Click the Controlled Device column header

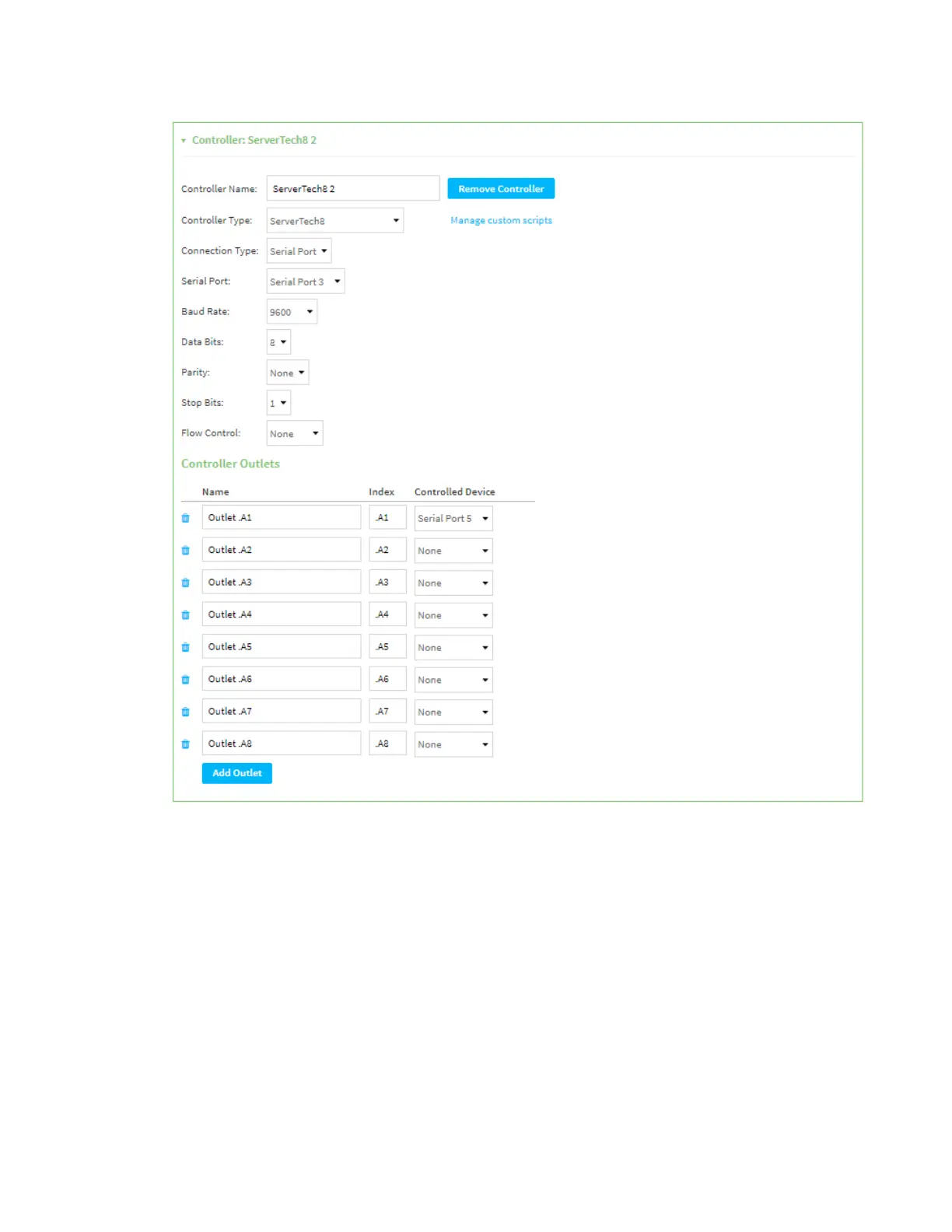click(x=454, y=492)
